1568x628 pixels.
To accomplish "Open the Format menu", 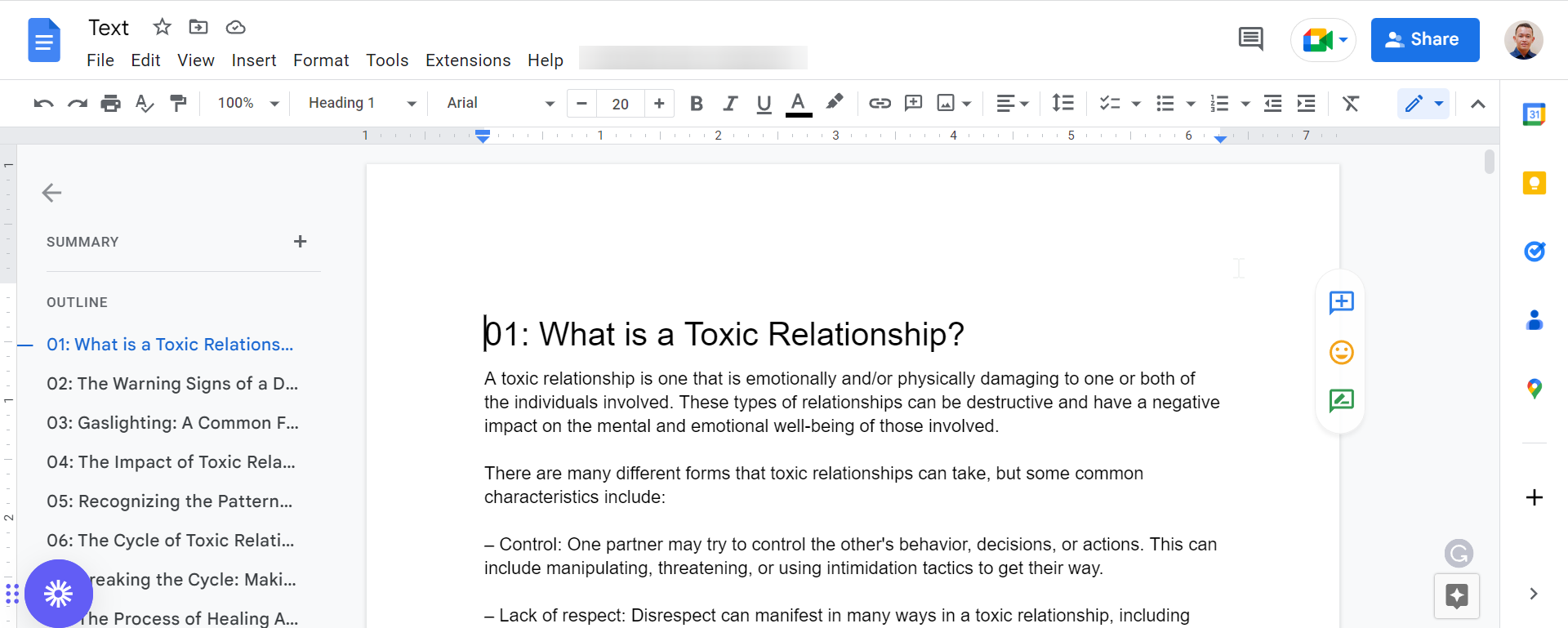I will click(x=321, y=60).
